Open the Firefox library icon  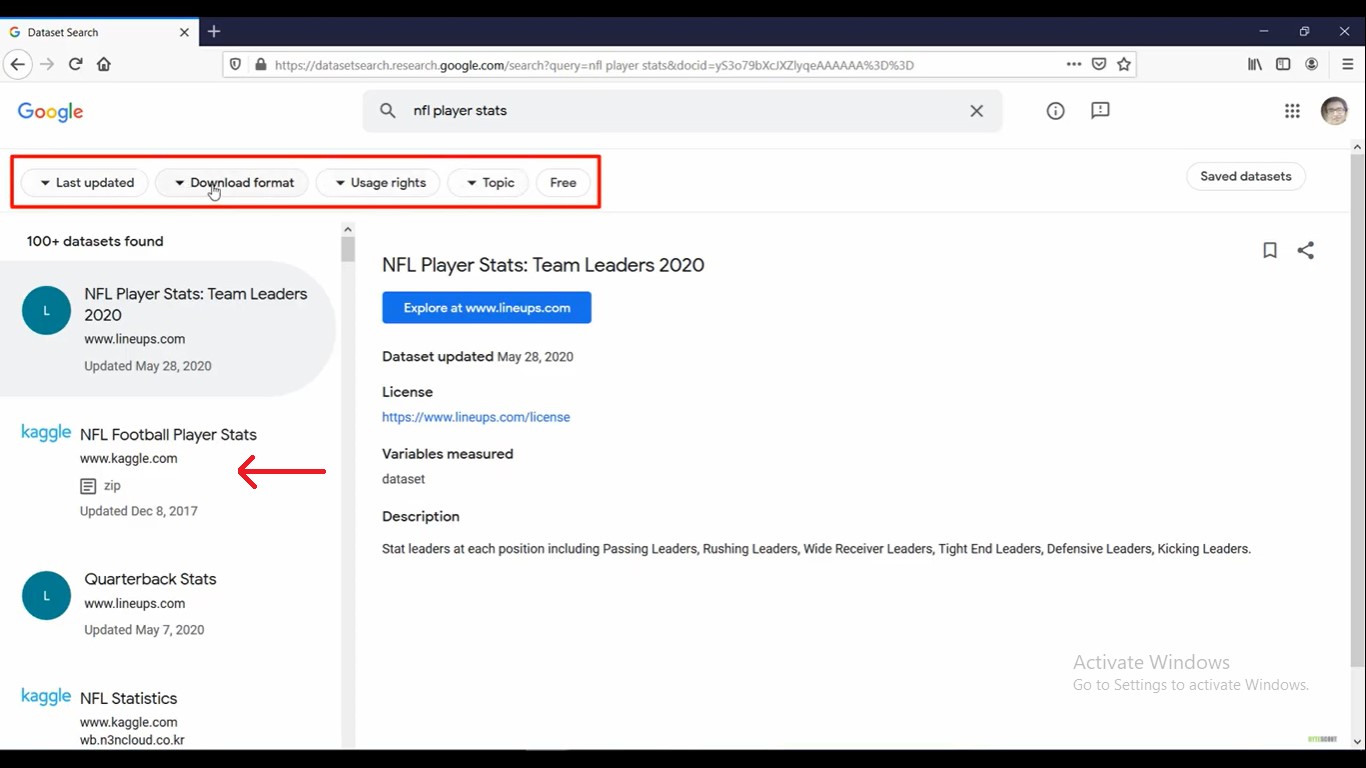pyautogui.click(x=1254, y=64)
